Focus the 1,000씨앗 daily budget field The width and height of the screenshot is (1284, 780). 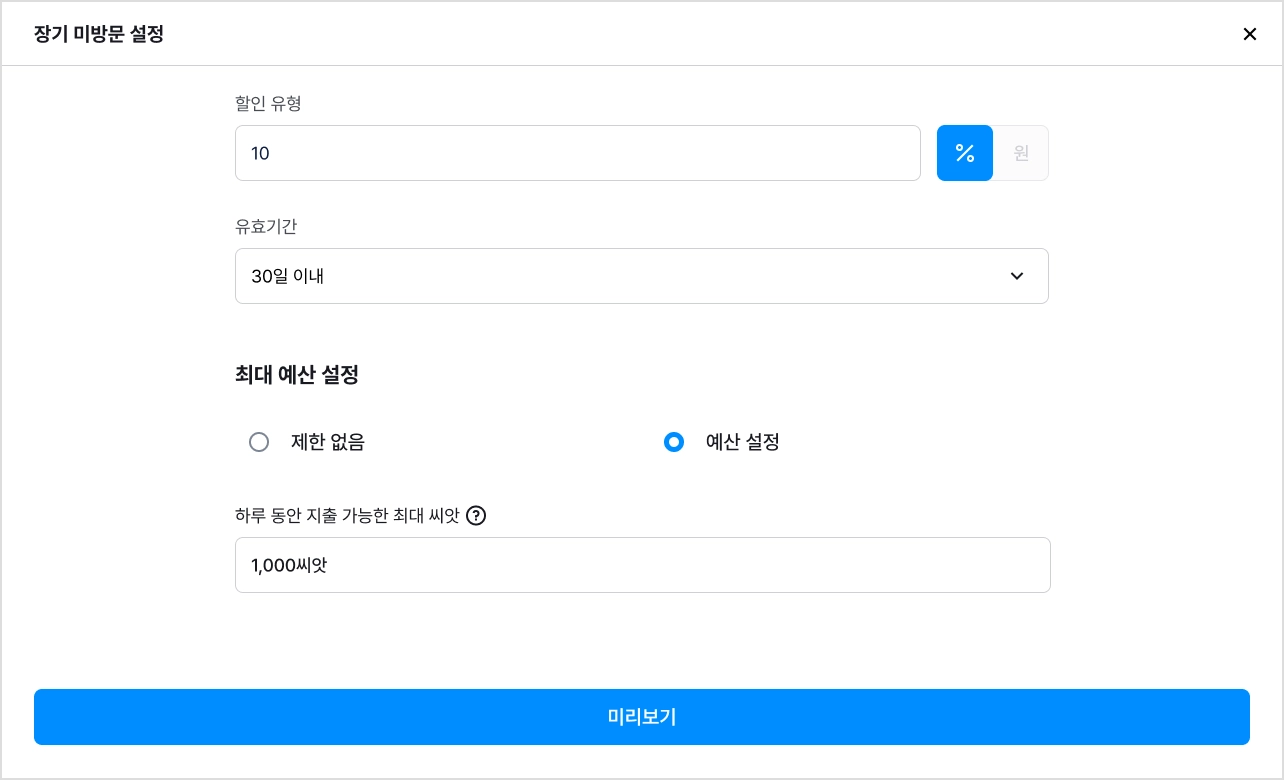click(643, 565)
